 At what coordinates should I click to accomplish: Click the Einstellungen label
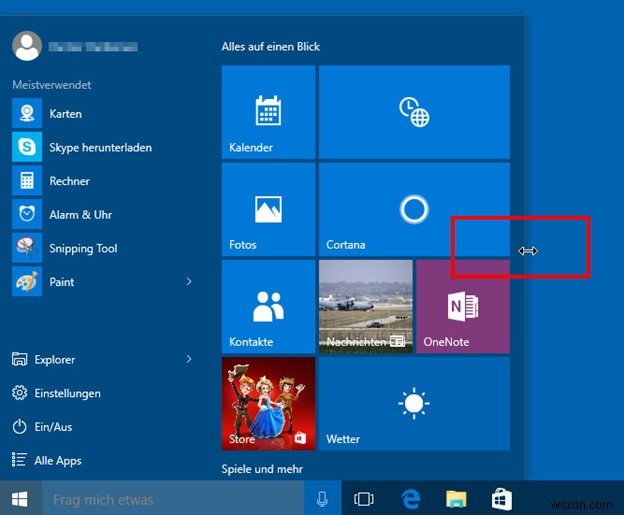click(x=68, y=394)
